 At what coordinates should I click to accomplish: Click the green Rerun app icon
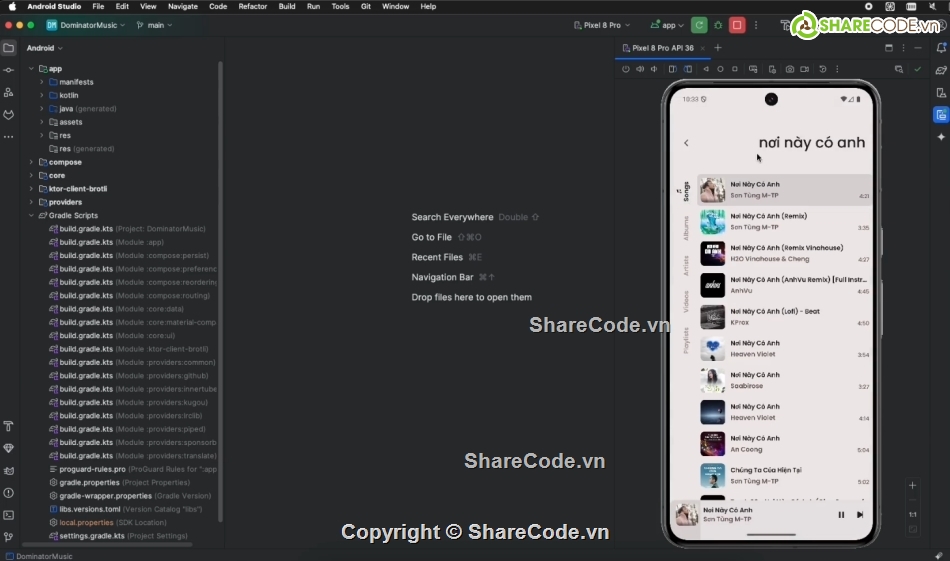point(699,25)
